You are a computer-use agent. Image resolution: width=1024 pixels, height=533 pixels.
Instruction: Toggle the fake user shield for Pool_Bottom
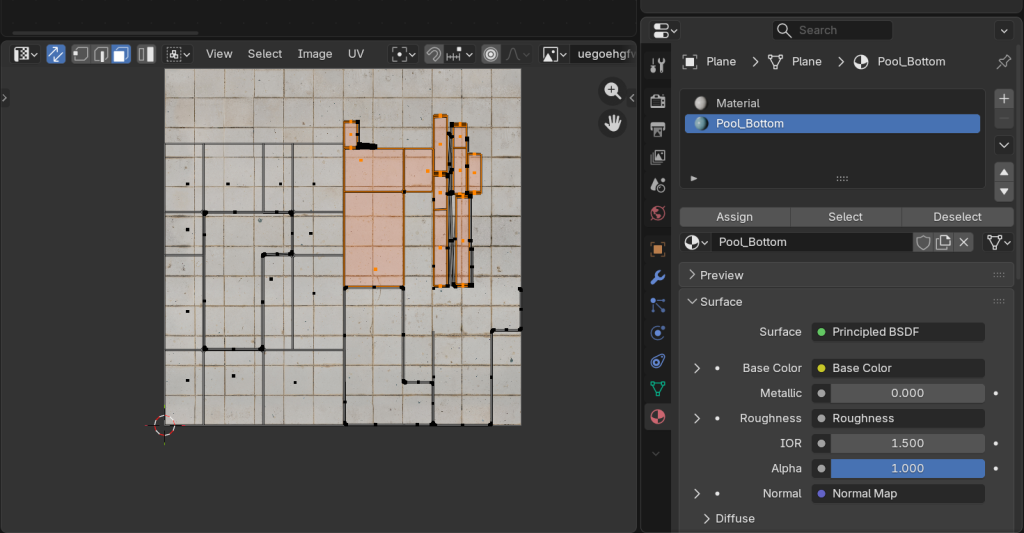point(923,242)
